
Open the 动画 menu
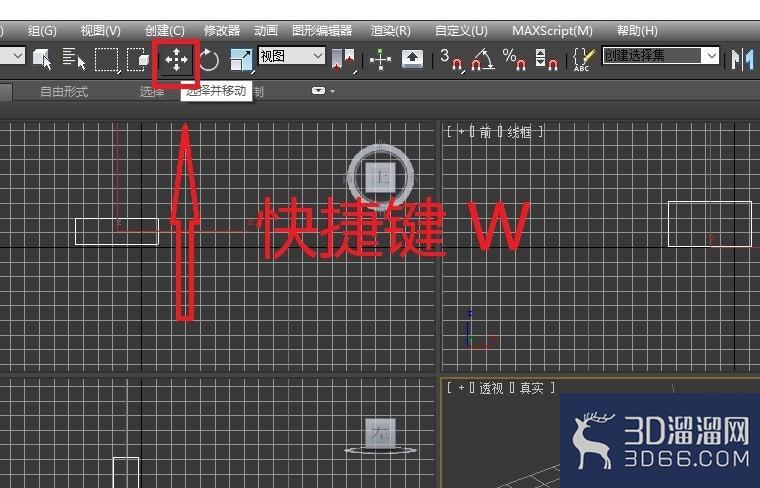[266, 31]
